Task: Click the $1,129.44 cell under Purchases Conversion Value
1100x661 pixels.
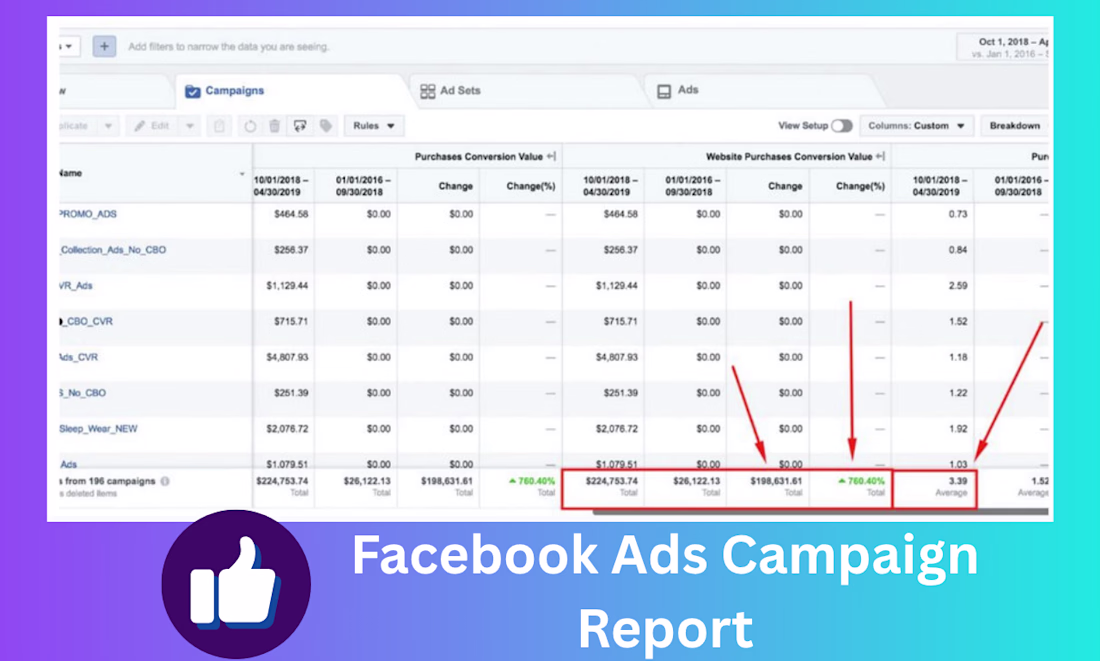Action: tap(287, 286)
